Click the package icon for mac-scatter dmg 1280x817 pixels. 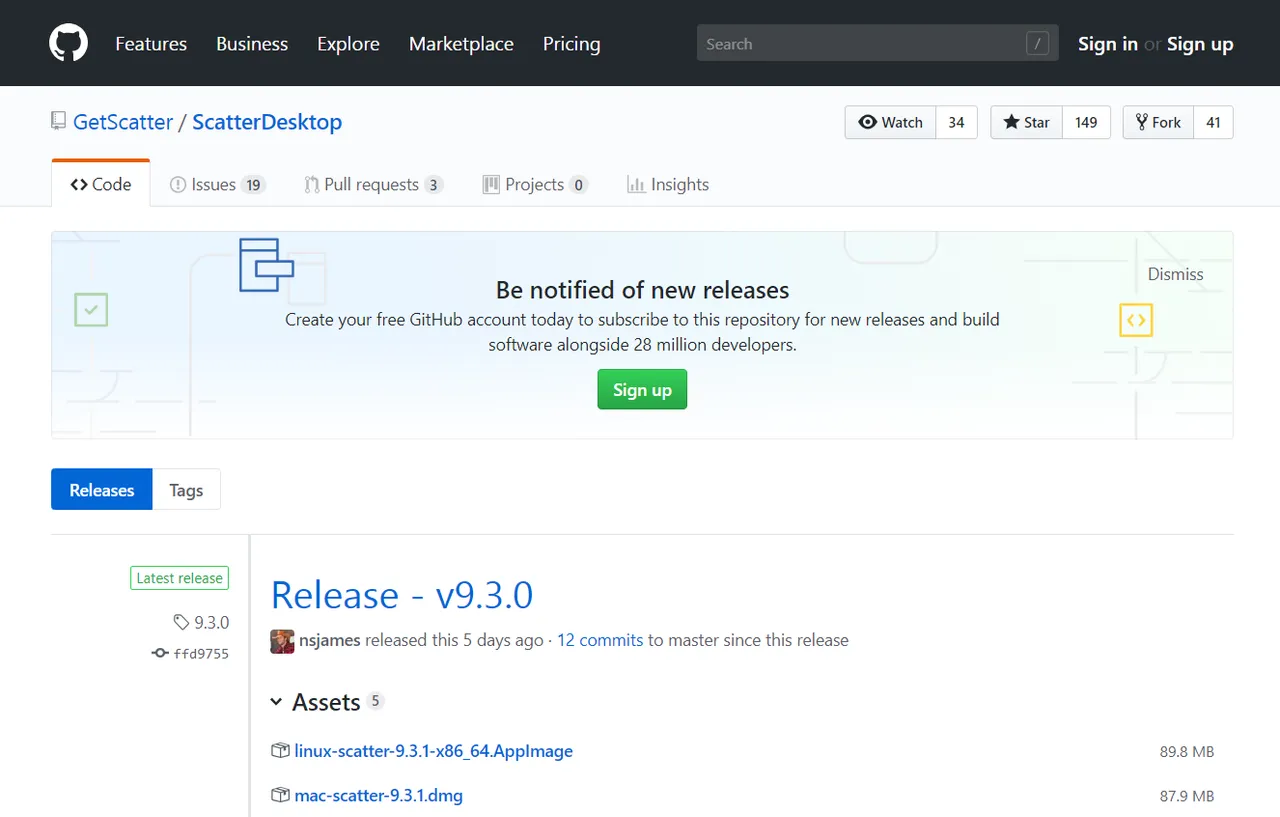(x=280, y=796)
